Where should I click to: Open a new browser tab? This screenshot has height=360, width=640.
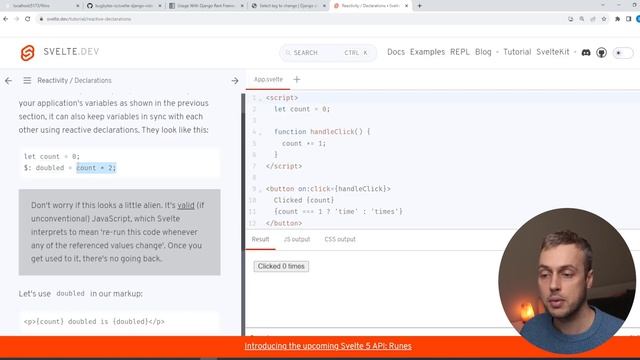point(420,6)
